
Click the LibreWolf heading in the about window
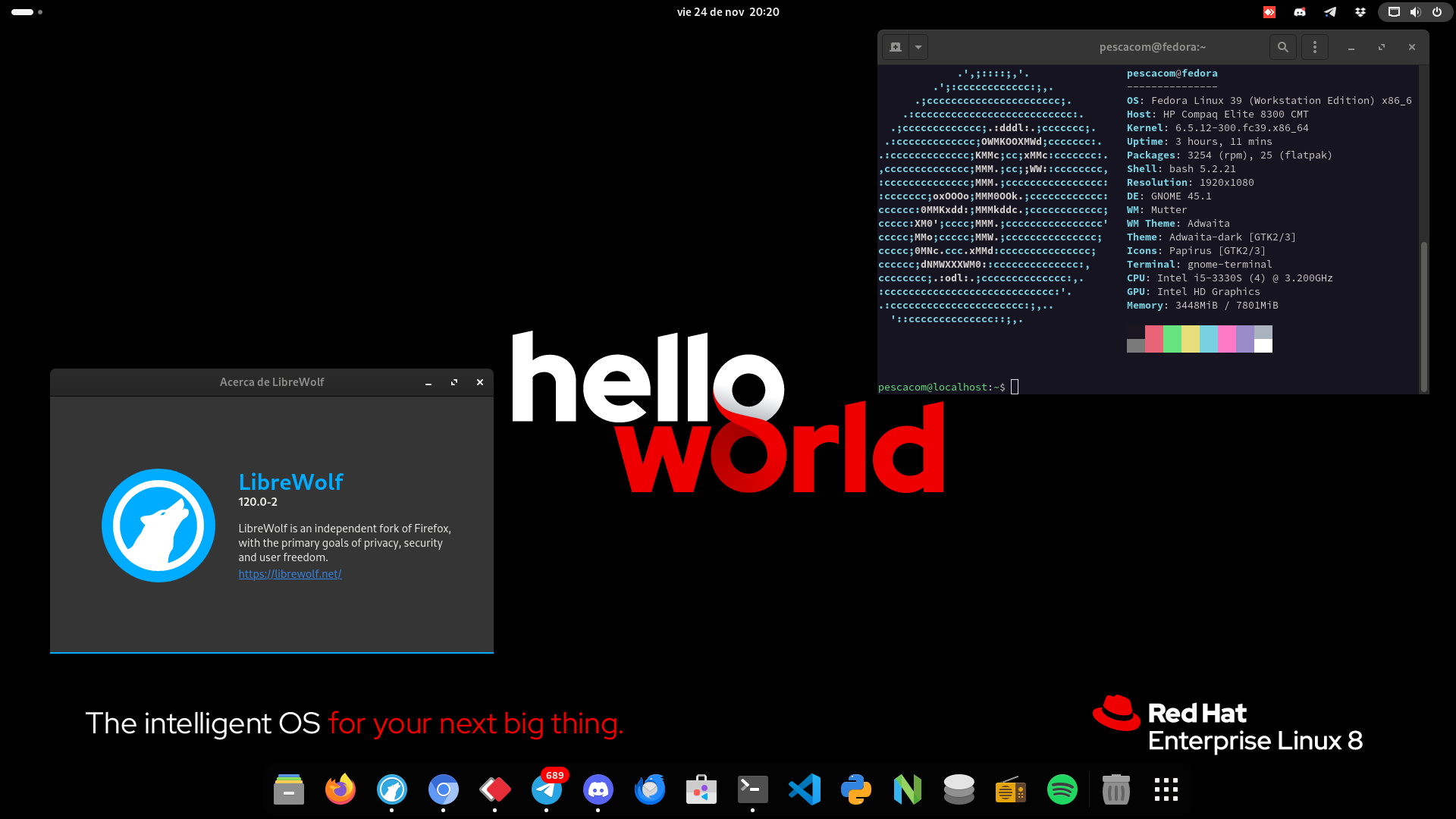click(291, 482)
